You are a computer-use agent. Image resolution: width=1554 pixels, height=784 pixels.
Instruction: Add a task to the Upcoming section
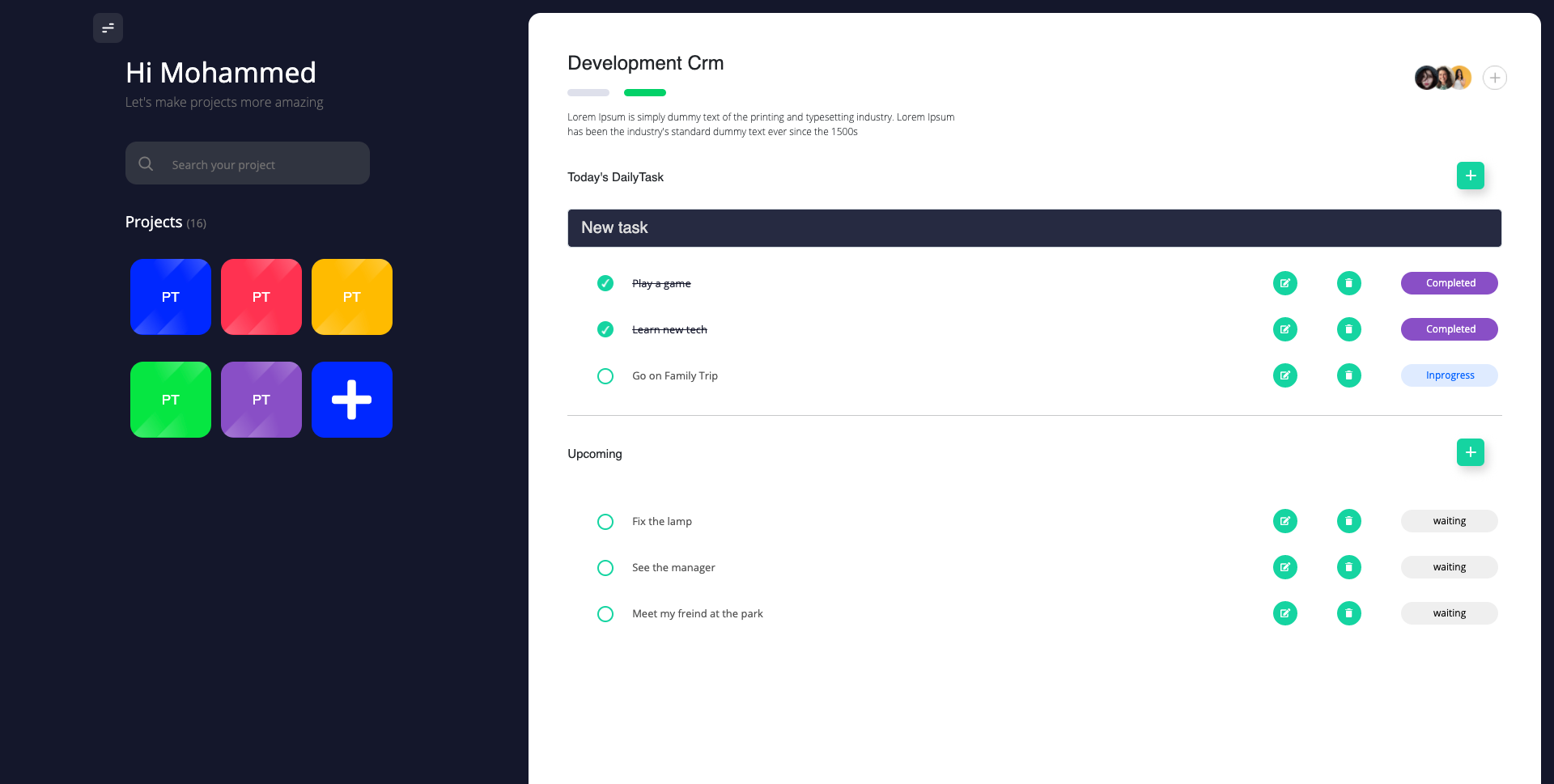1470,452
